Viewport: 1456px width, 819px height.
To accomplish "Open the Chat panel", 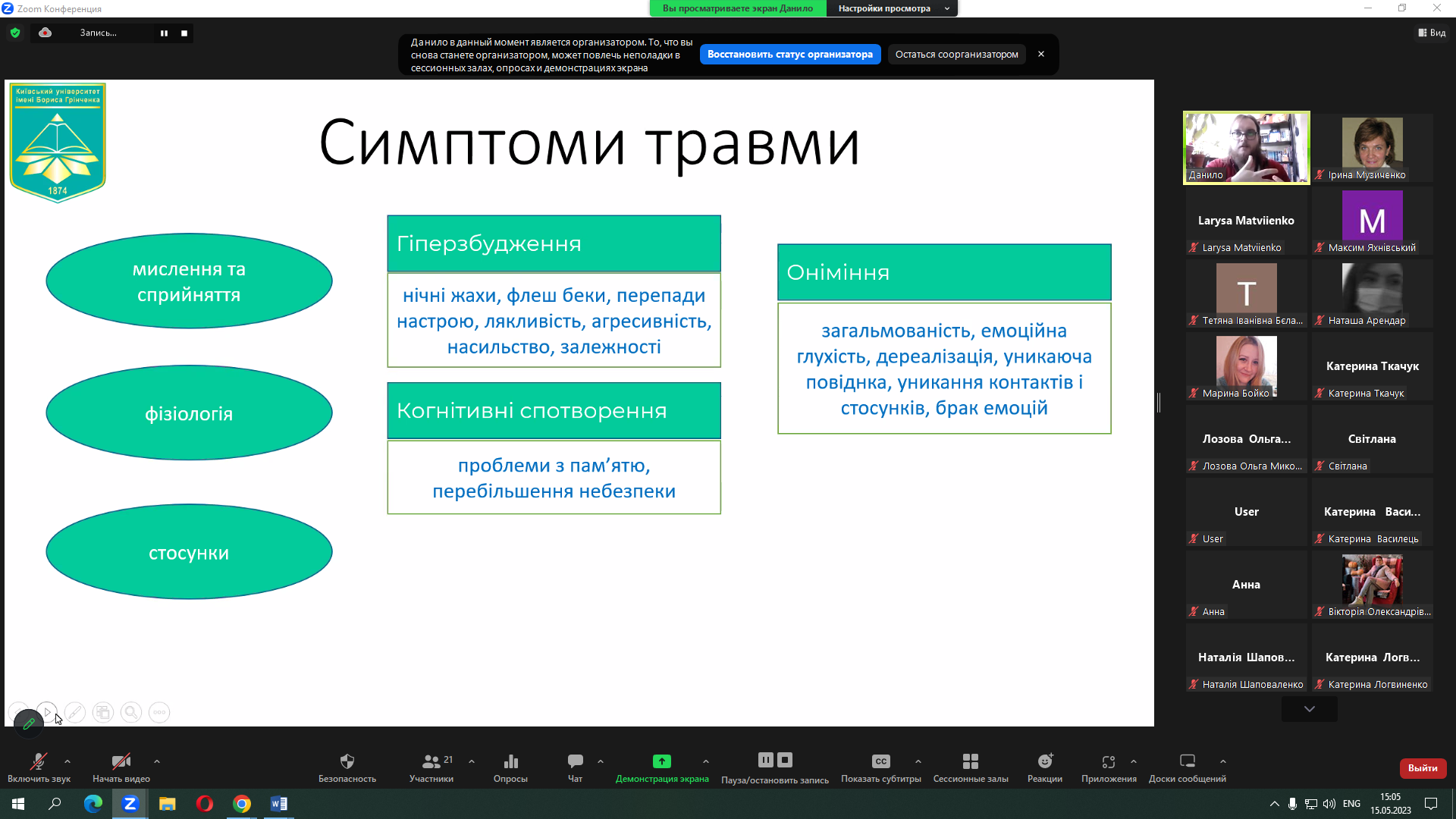I will click(575, 761).
